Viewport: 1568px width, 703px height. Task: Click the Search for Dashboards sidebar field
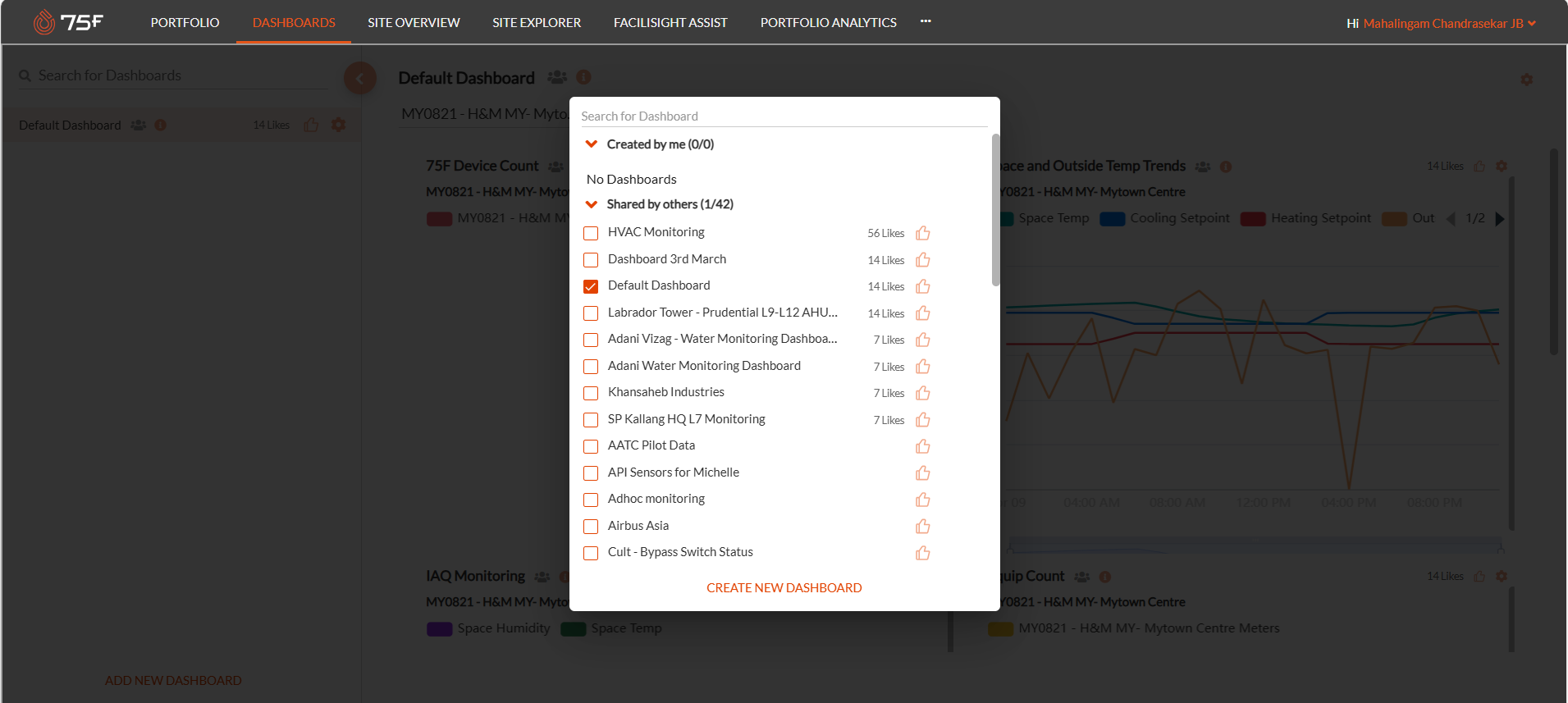(172, 75)
